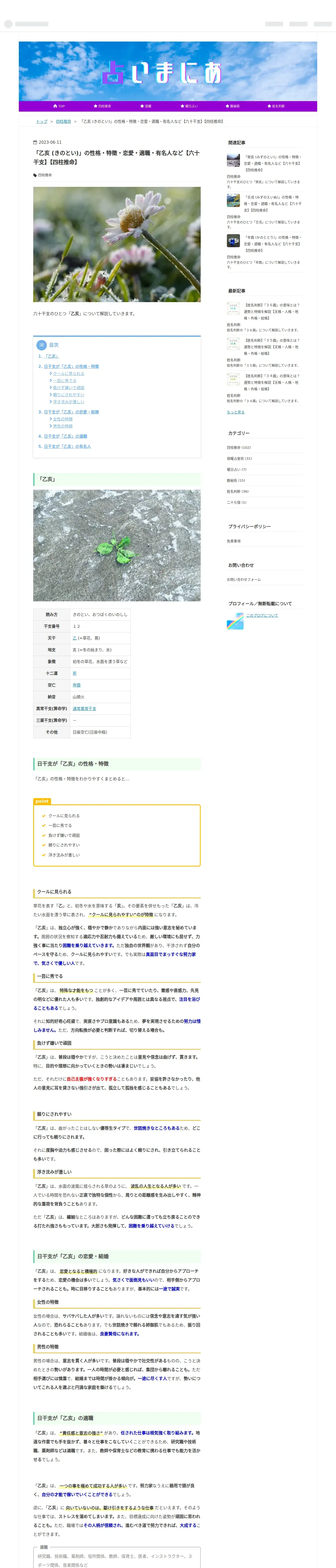336x1568 pixels.
Task: Select category 数秘術 (15)
Action: [236, 480]
